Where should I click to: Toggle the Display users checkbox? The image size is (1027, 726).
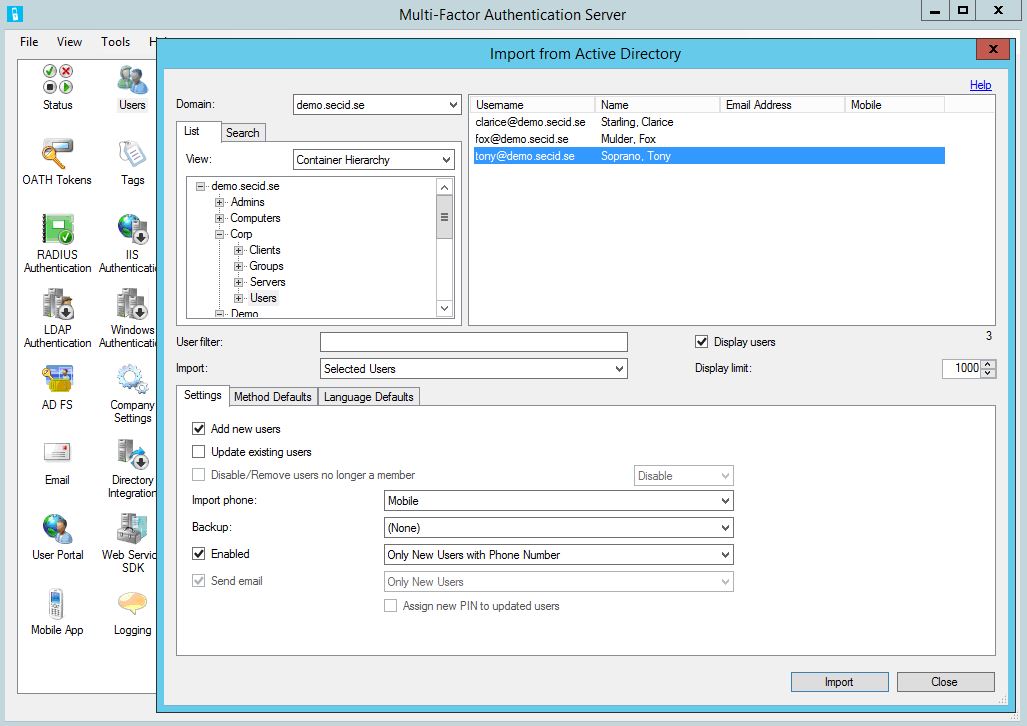point(701,341)
